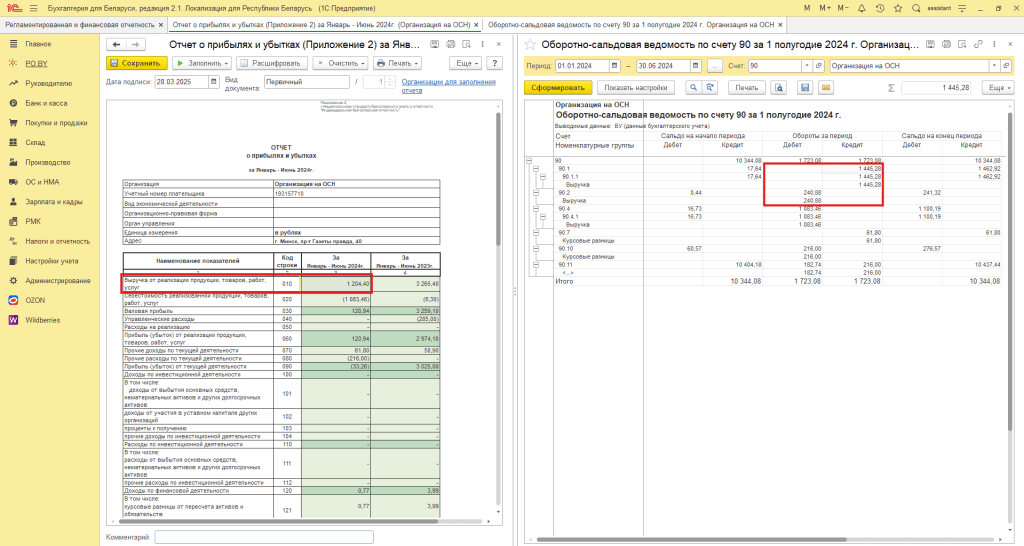Collapse account 90.7 tree node

pos(536,233)
